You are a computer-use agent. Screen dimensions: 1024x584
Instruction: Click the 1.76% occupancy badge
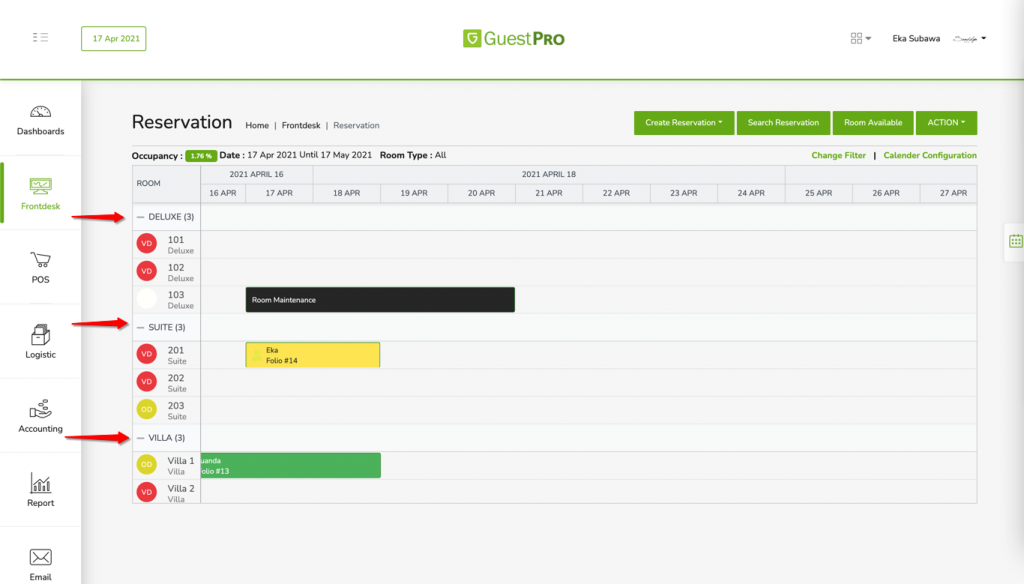coord(203,156)
